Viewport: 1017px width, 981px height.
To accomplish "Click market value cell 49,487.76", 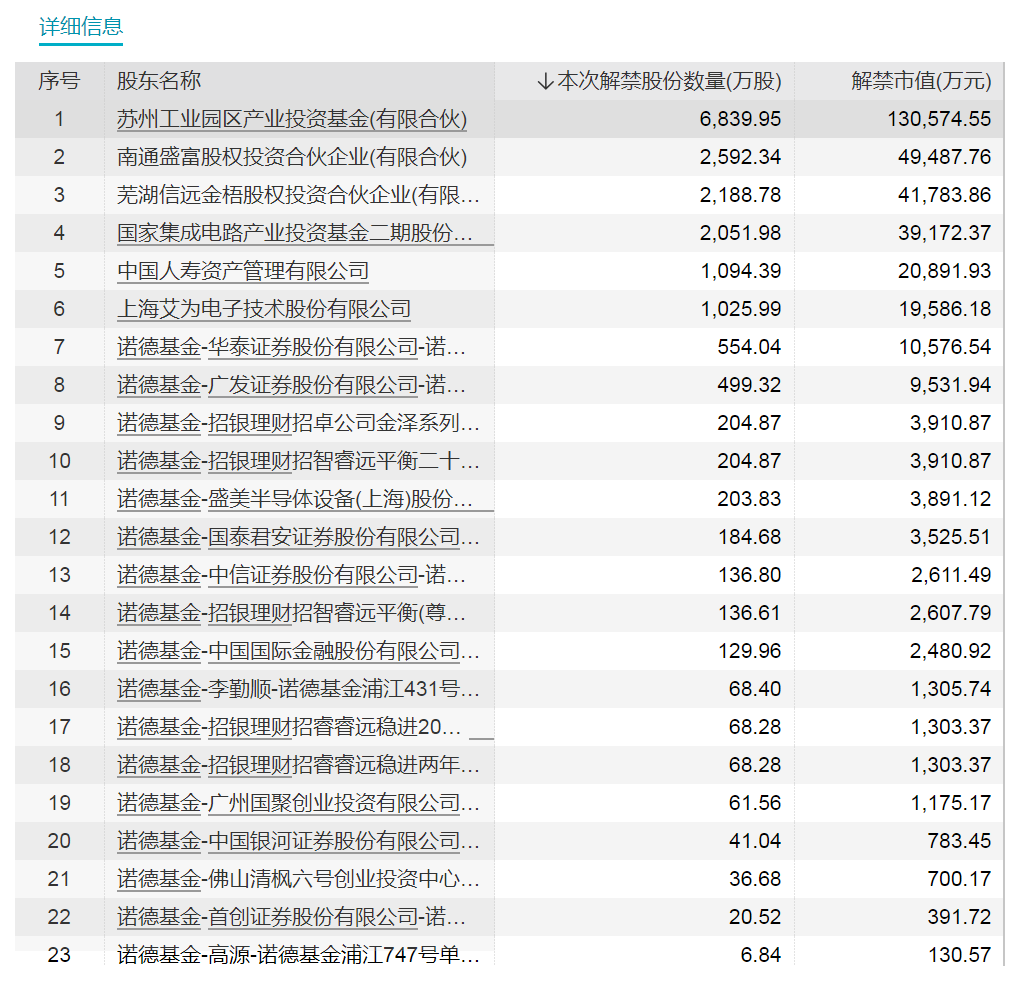I will (944, 157).
